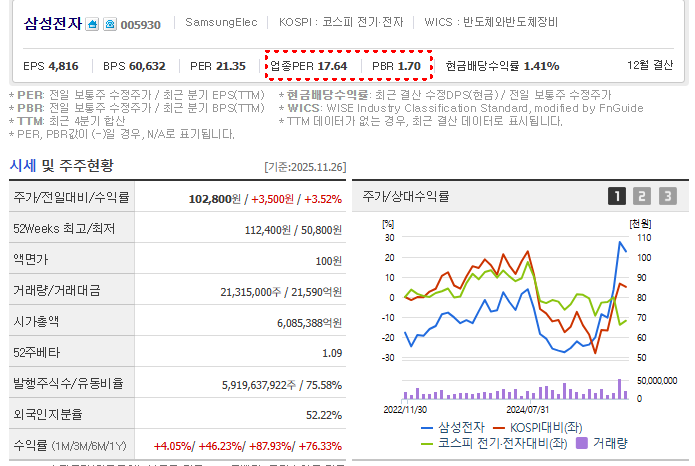Click the +3.52% daily return

point(323,199)
